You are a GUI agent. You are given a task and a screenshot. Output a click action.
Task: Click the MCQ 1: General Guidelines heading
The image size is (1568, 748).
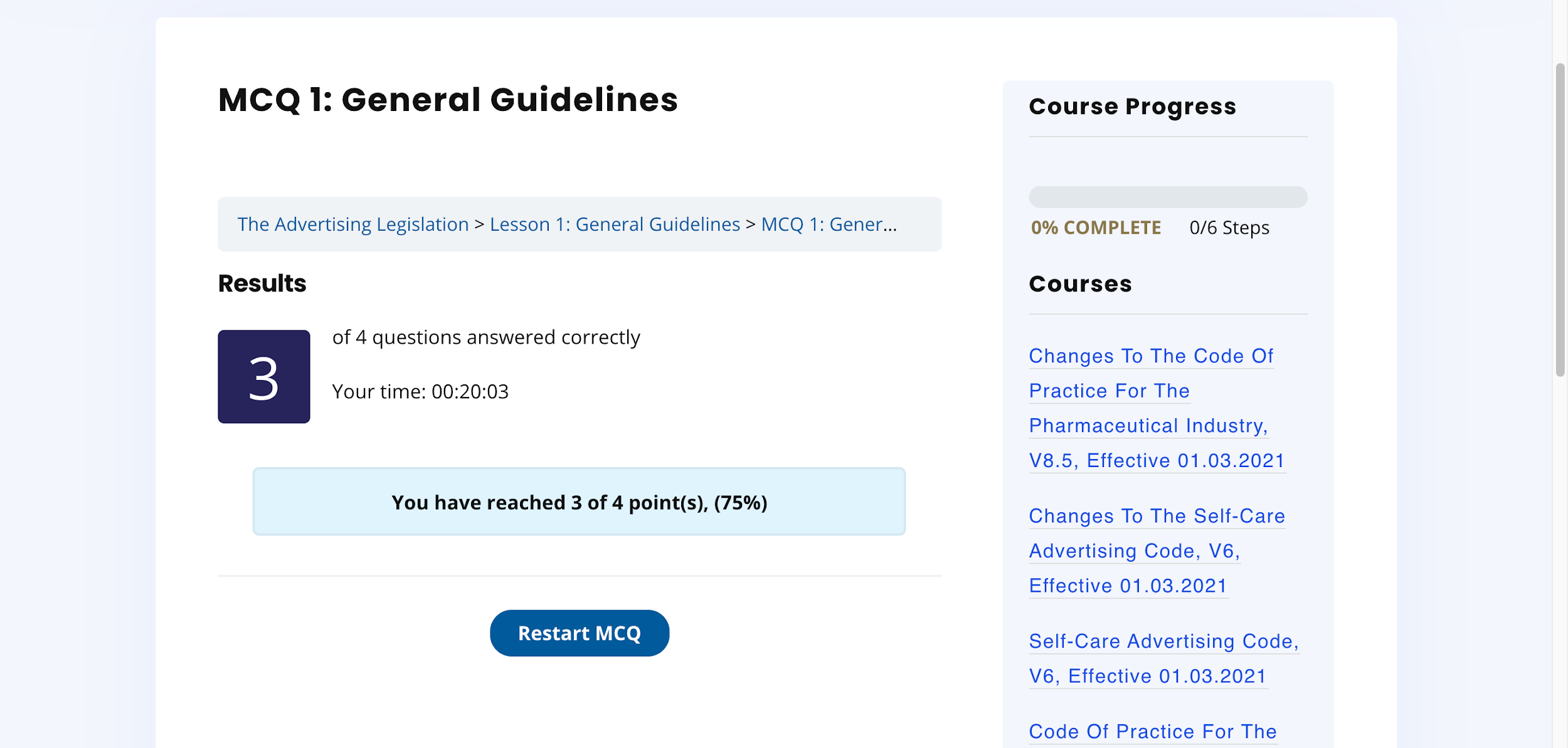pos(448,100)
